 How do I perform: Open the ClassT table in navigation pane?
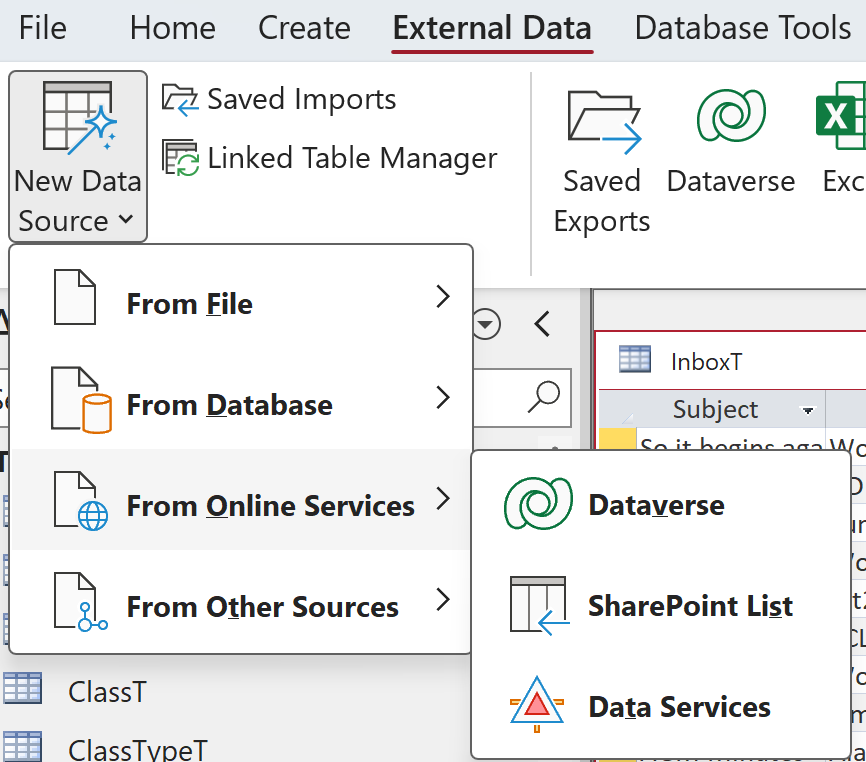[107, 691]
